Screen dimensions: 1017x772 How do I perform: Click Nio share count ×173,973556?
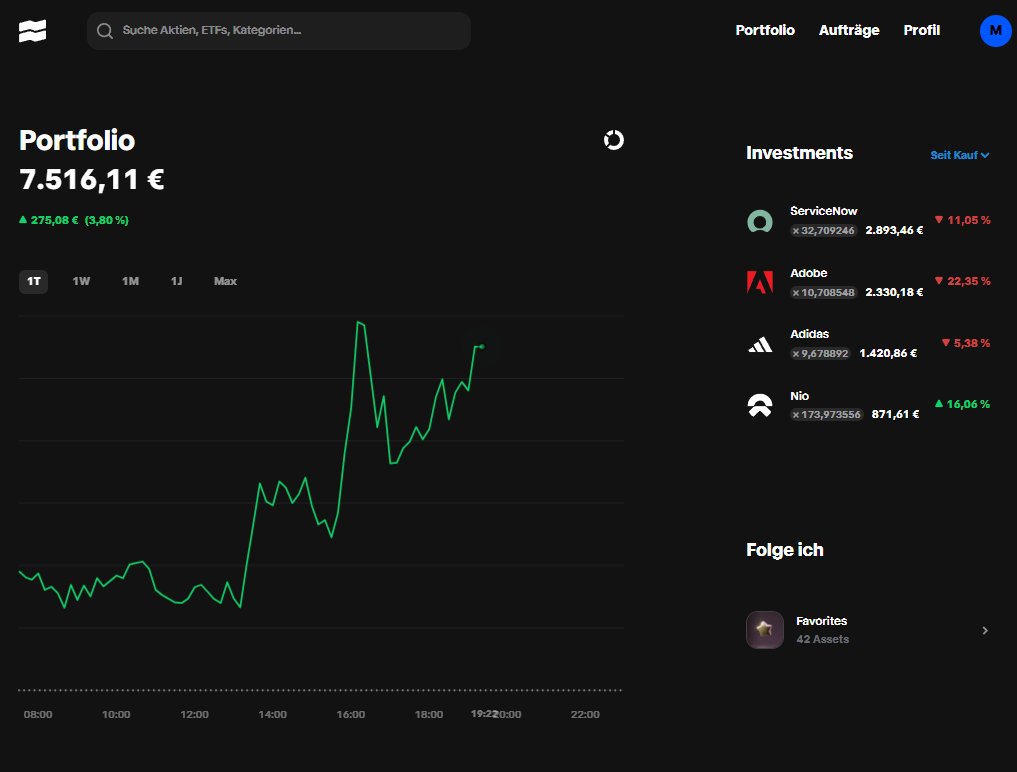point(827,415)
